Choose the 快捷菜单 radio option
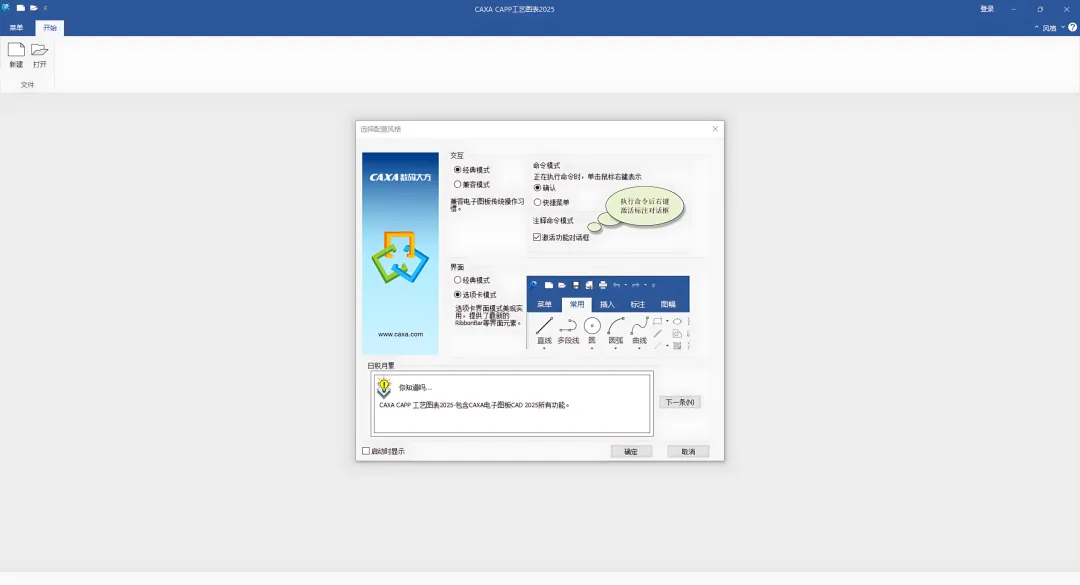 click(552, 203)
